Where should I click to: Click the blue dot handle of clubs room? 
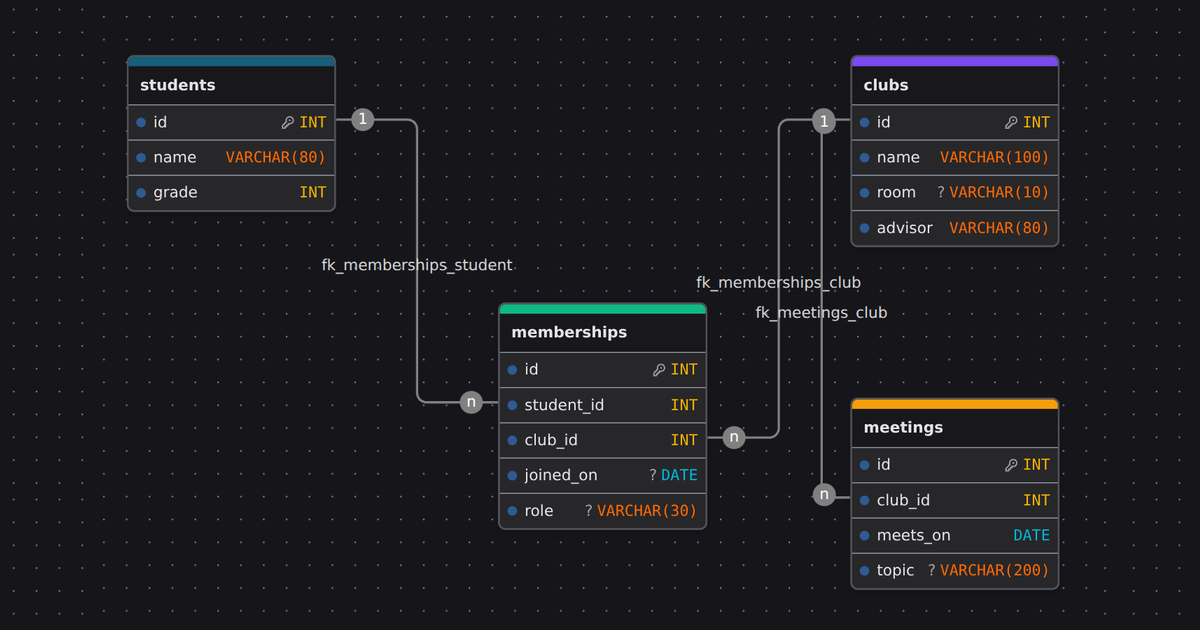[865, 193]
